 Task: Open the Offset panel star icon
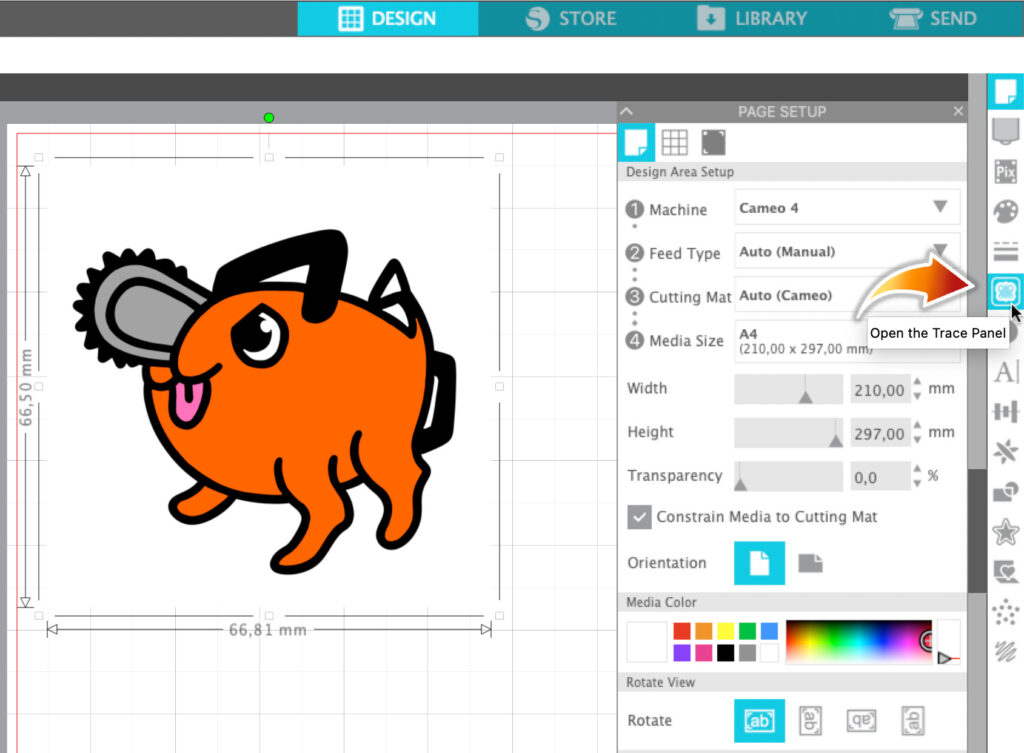tap(1006, 531)
